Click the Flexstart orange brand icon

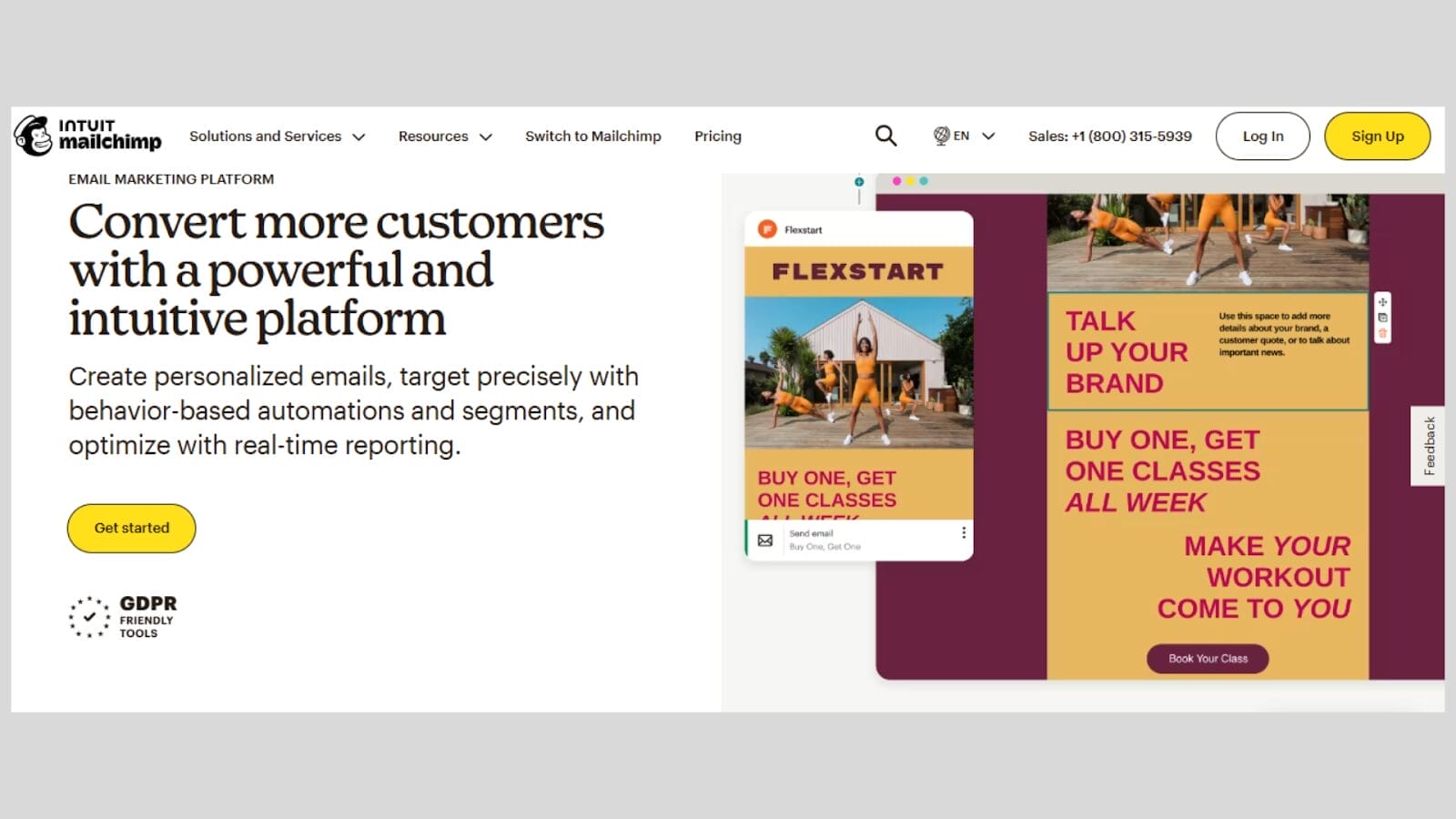(767, 229)
